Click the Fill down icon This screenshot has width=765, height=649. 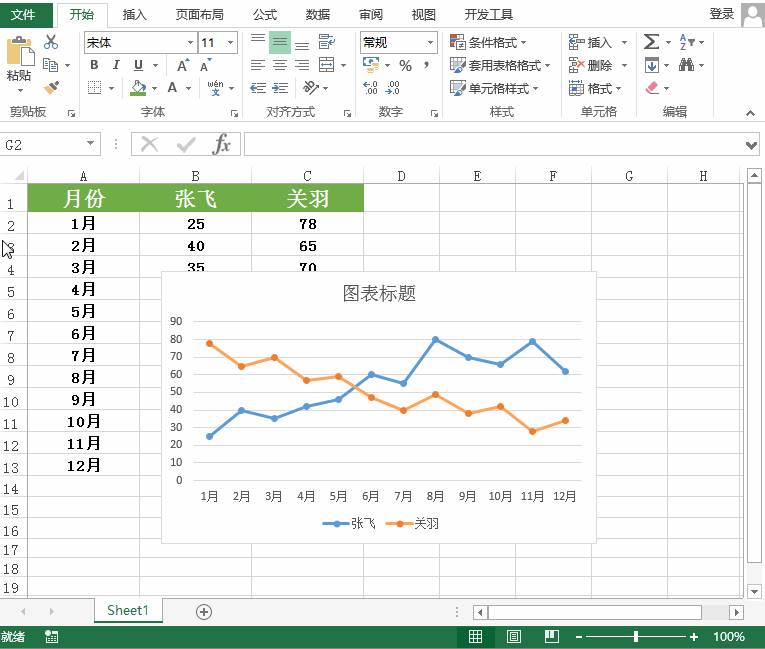(652, 65)
